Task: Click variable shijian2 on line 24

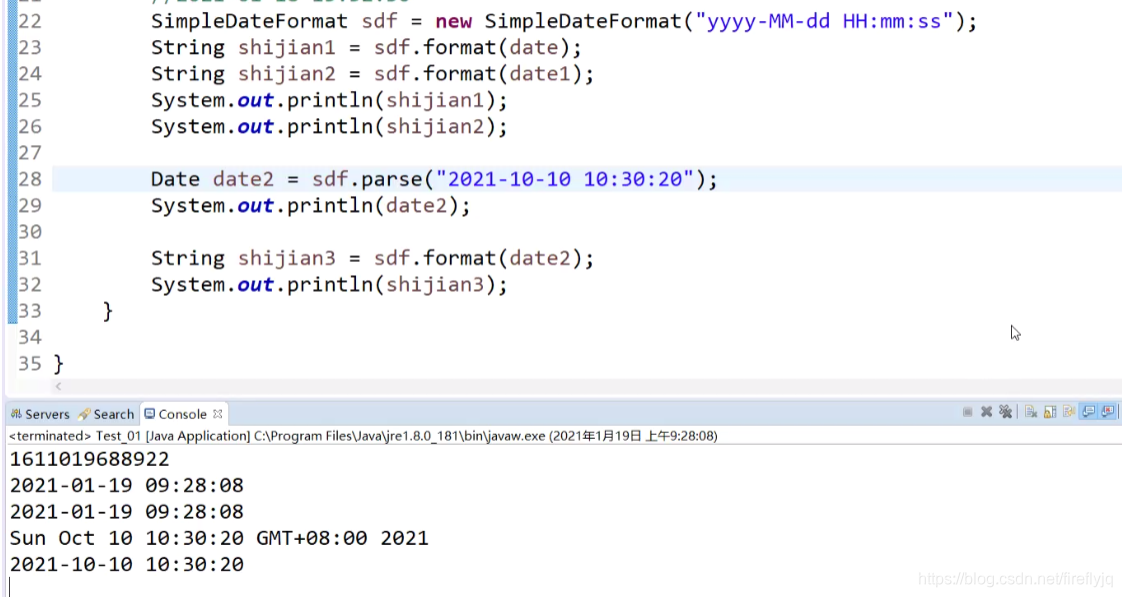Action: [286, 74]
